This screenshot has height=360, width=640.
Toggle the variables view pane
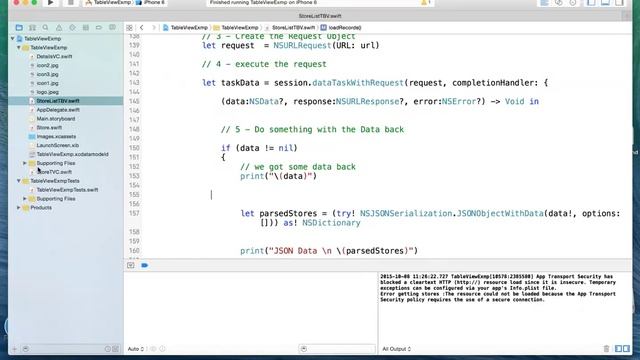pyautogui.click(x=619, y=349)
